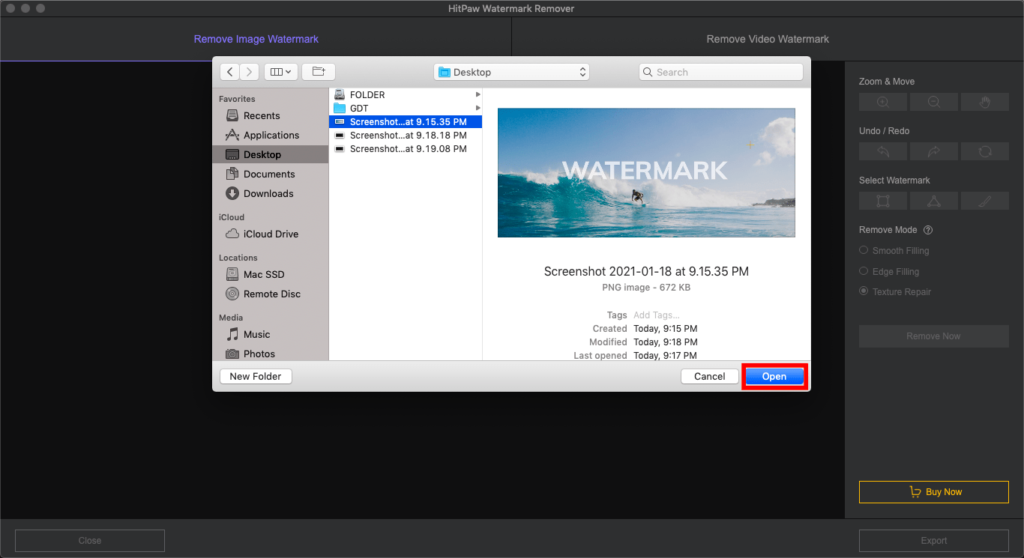Open Photos under Media
1024x558 pixels.
click(x=270, y=353)
